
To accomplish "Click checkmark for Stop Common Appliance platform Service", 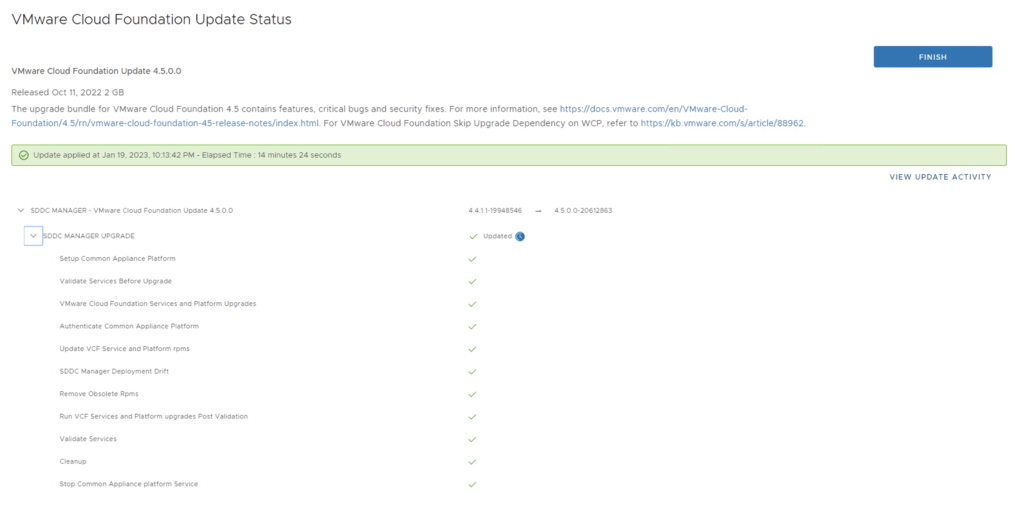I will (x=472, y=484).
